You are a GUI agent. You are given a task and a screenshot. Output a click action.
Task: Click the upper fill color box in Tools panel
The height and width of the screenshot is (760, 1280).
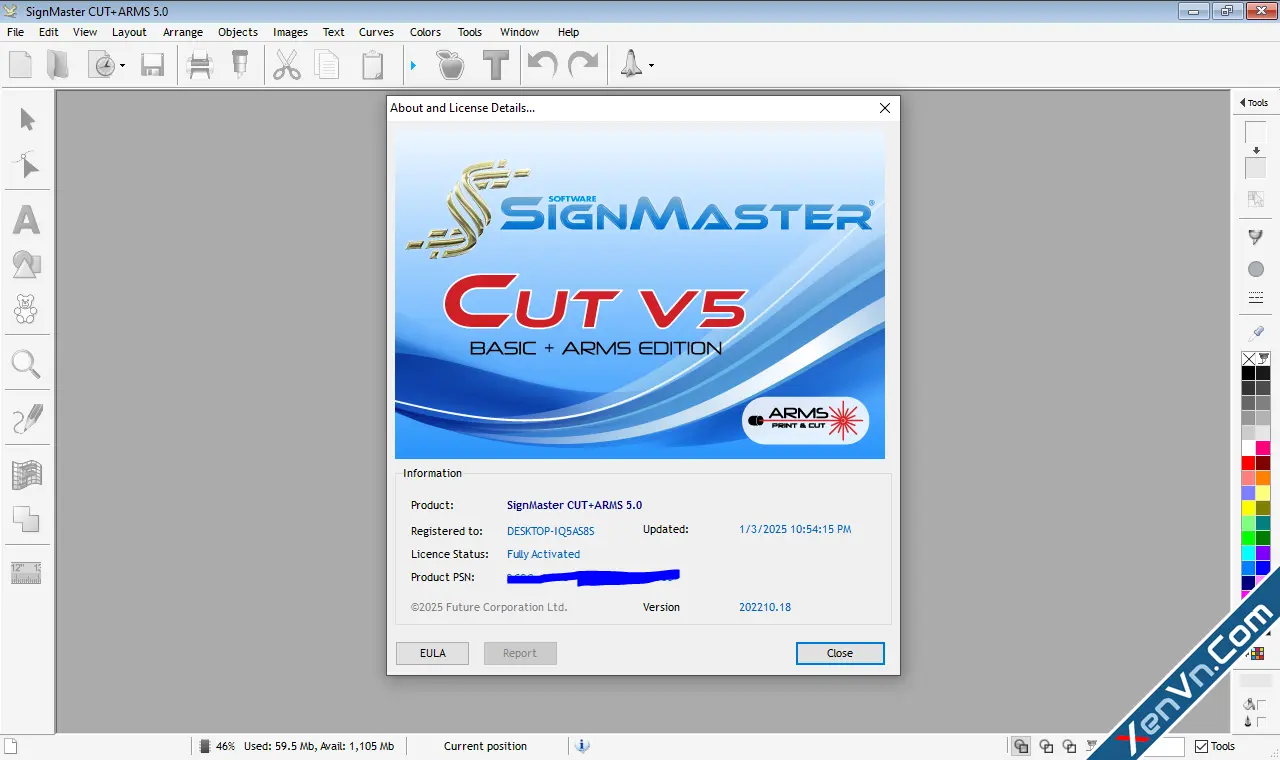point(1255,132)
